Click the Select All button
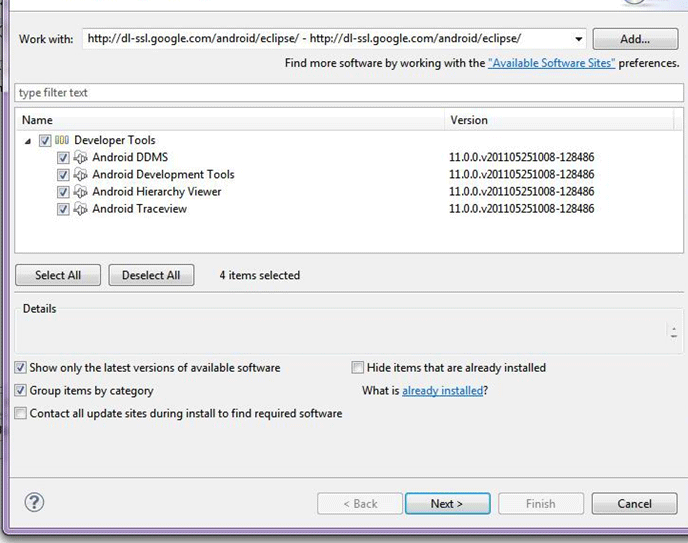The height and width of the screenshot is (543, 688). click(58, 275)
